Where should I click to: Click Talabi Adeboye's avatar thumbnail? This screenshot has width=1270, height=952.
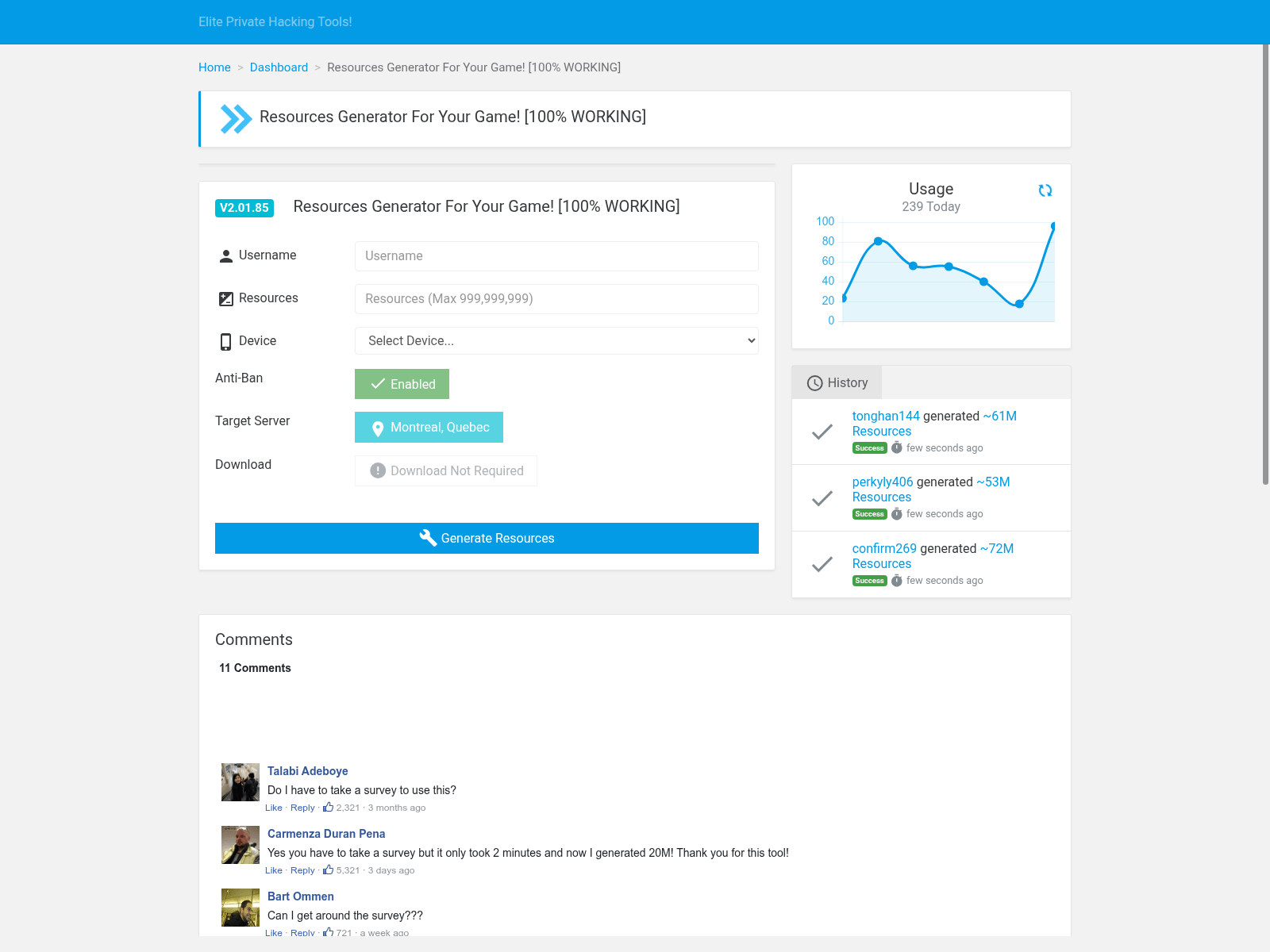[241, 782]
